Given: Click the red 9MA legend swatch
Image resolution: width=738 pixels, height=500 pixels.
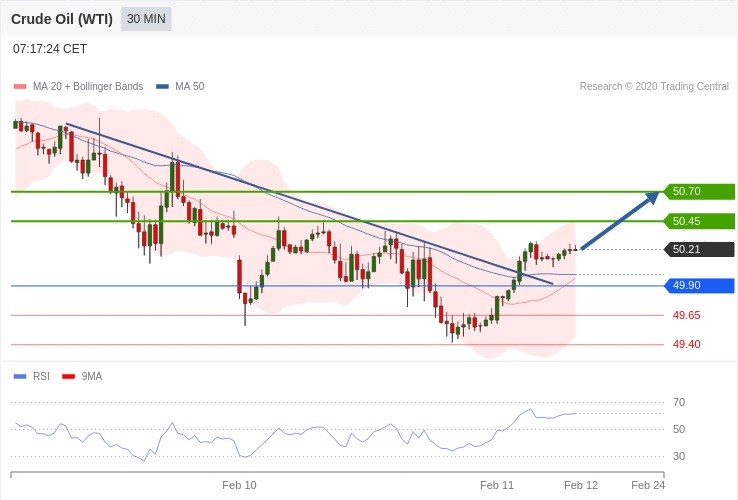Looking at the screenshot, I should 69,377.
